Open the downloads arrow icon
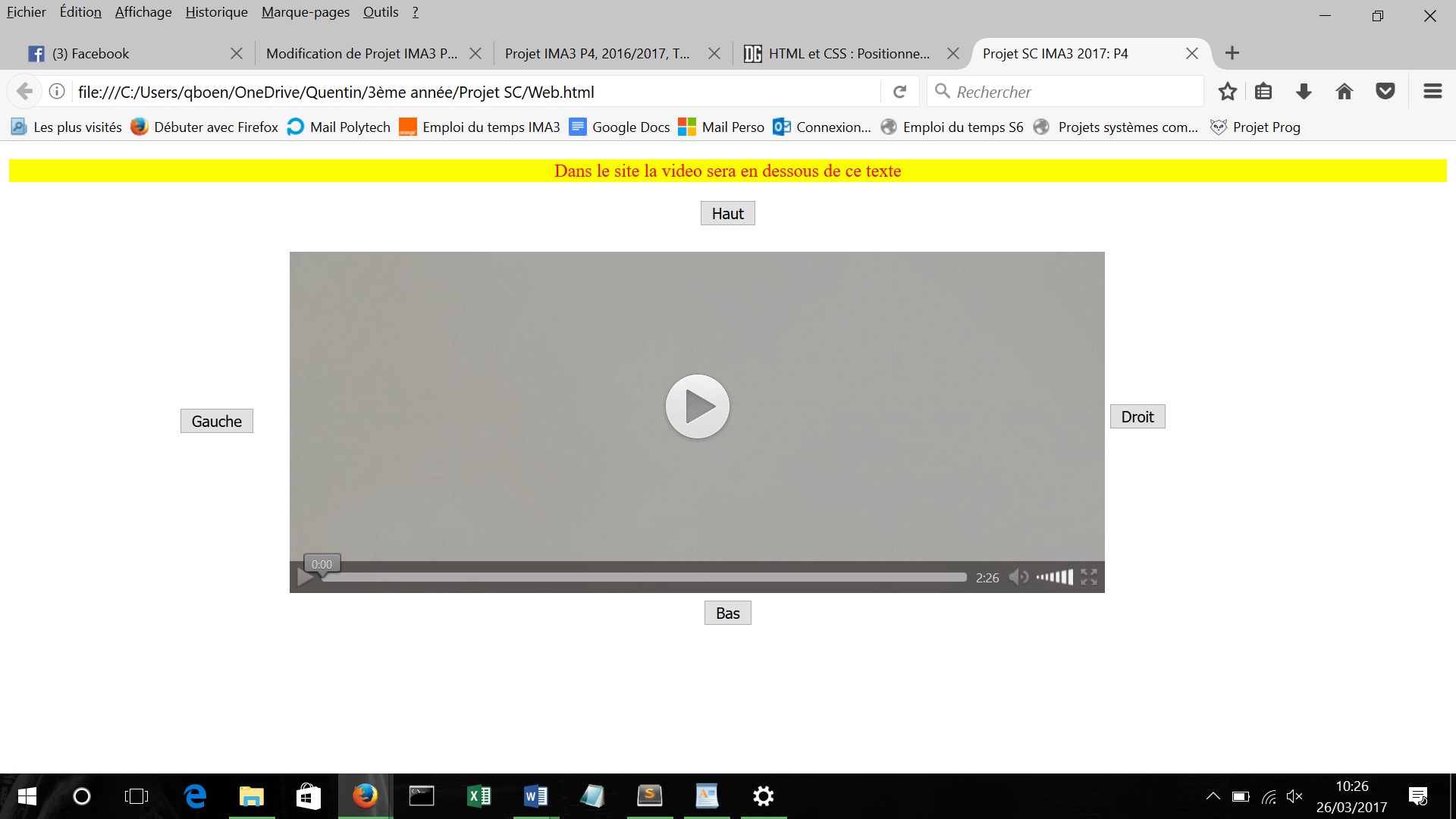This screenshot has height=819, width=1456. click(x=1304, y=92)
